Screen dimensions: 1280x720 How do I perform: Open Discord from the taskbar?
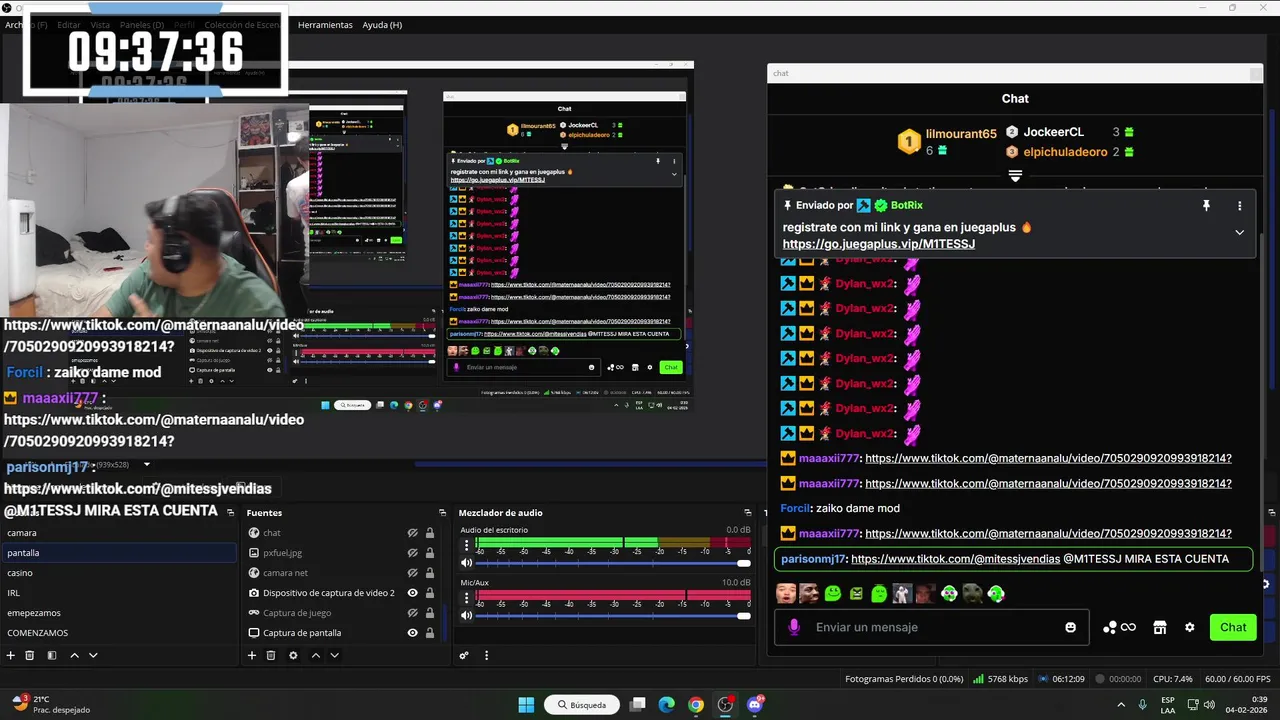(x=755, y=705)
